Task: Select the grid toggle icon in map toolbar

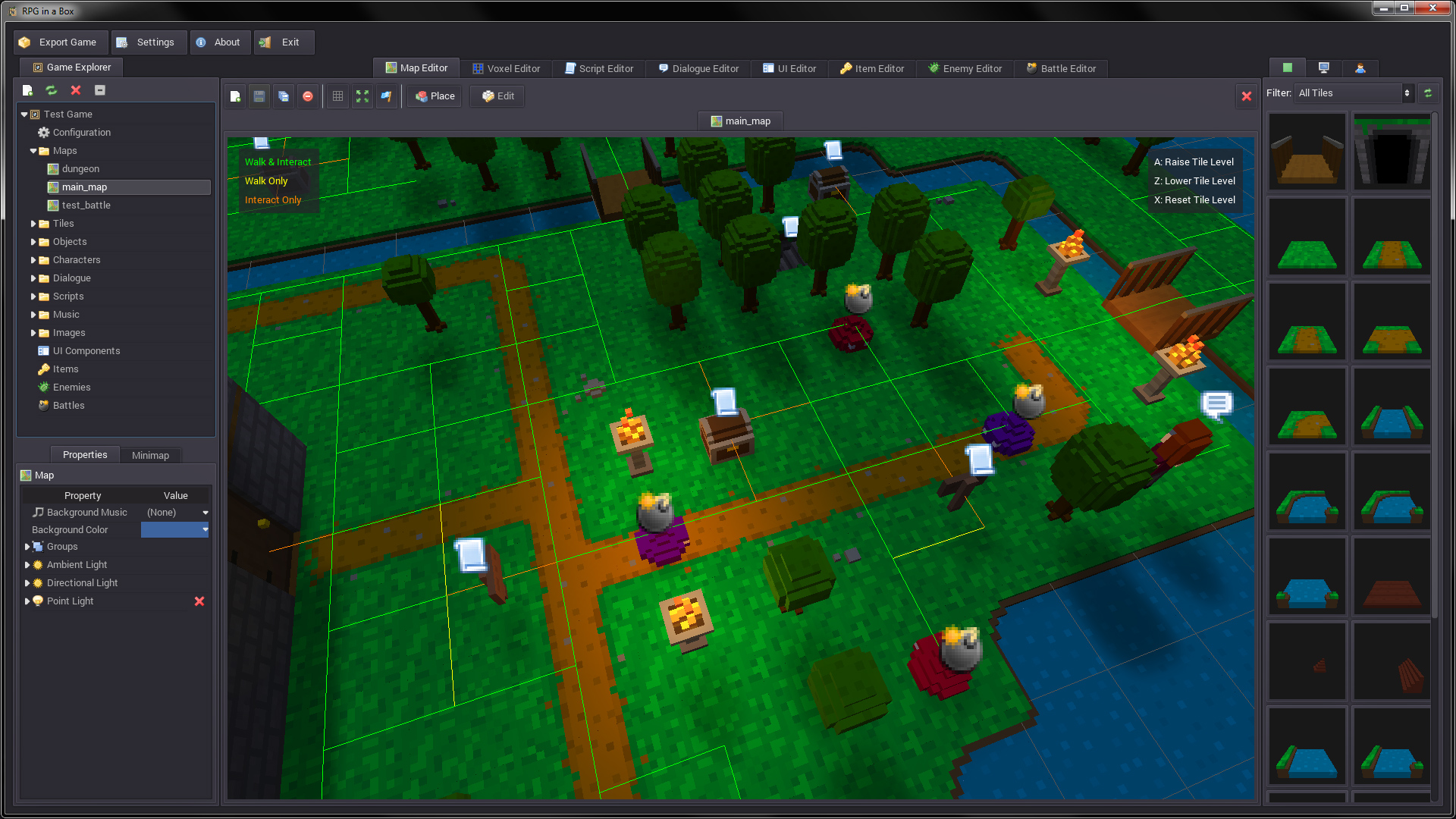Action: (x=337, y=95)
